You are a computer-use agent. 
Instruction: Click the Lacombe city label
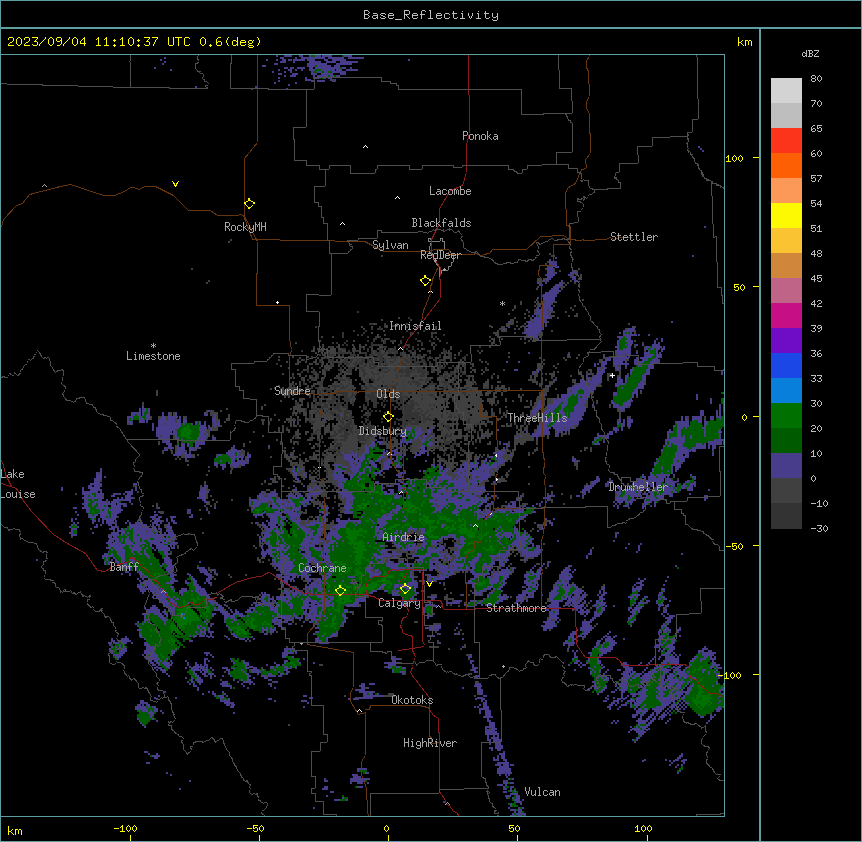click(x=450, y=191)
